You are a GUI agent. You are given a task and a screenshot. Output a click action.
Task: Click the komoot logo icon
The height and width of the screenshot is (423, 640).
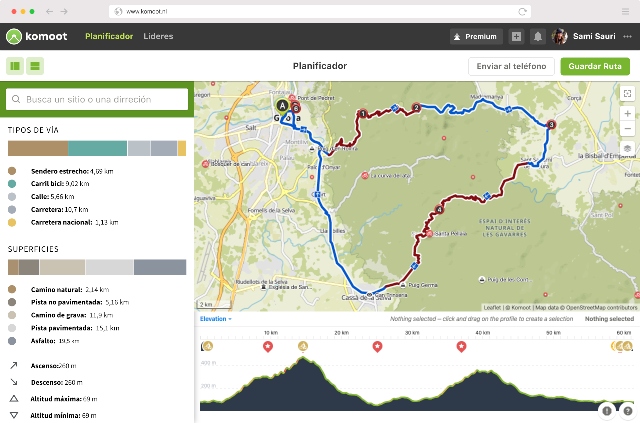coord(14,37)
